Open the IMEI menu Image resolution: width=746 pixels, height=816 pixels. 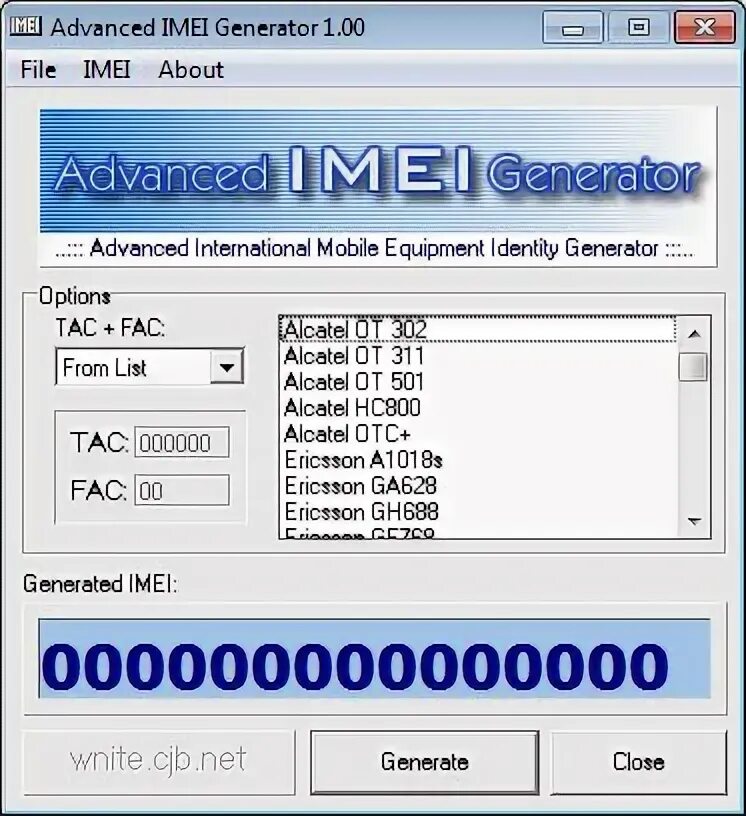[x=107, y=70]
